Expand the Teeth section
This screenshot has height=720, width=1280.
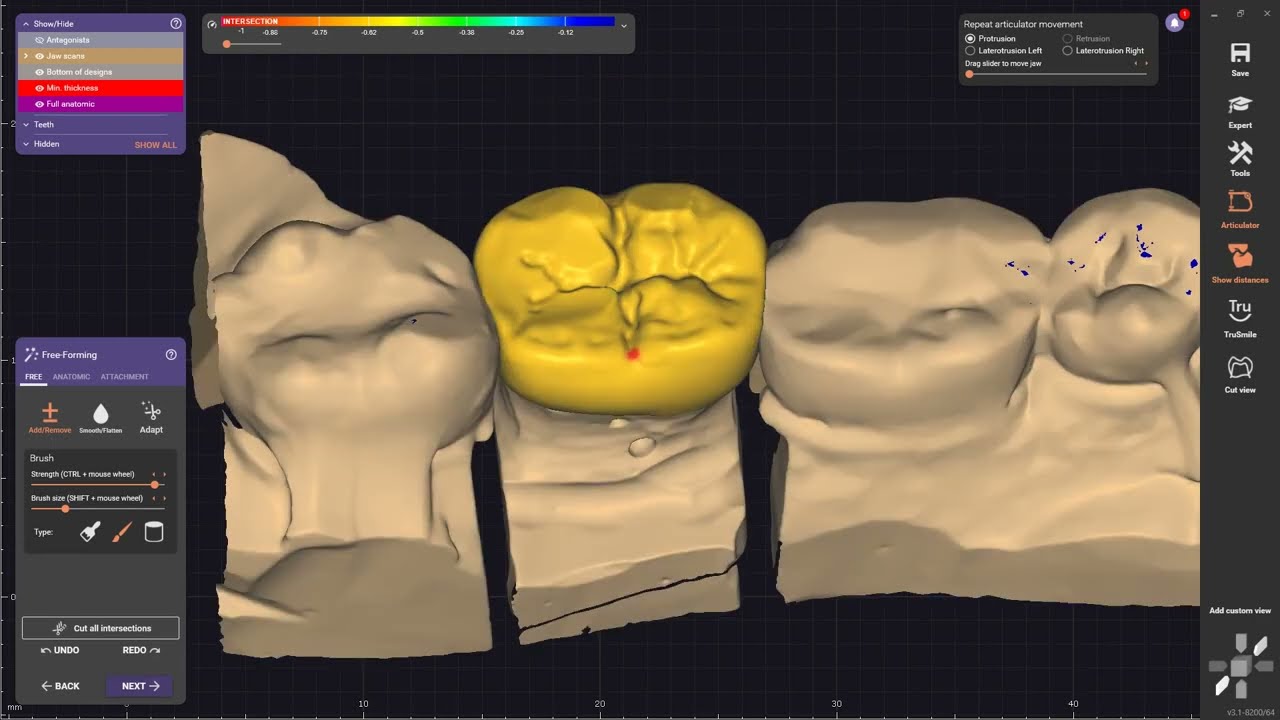coord(26,124)
